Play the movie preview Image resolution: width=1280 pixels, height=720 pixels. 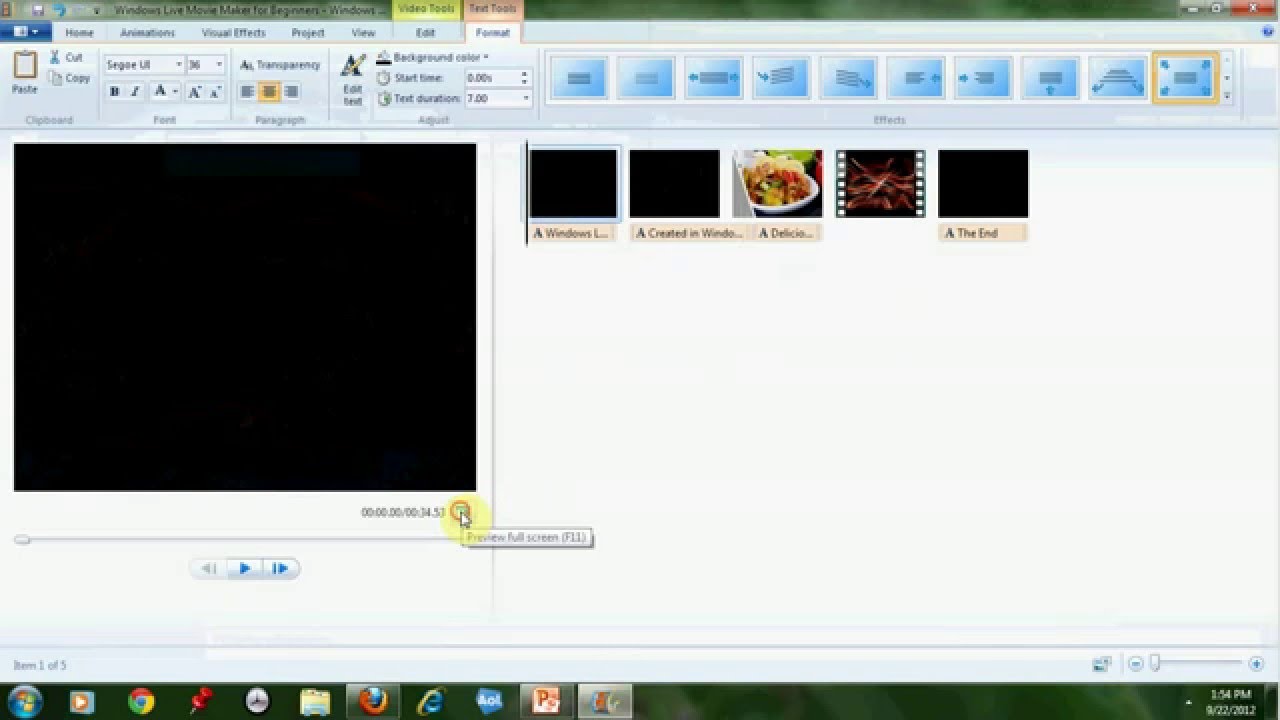coord(245,568)
